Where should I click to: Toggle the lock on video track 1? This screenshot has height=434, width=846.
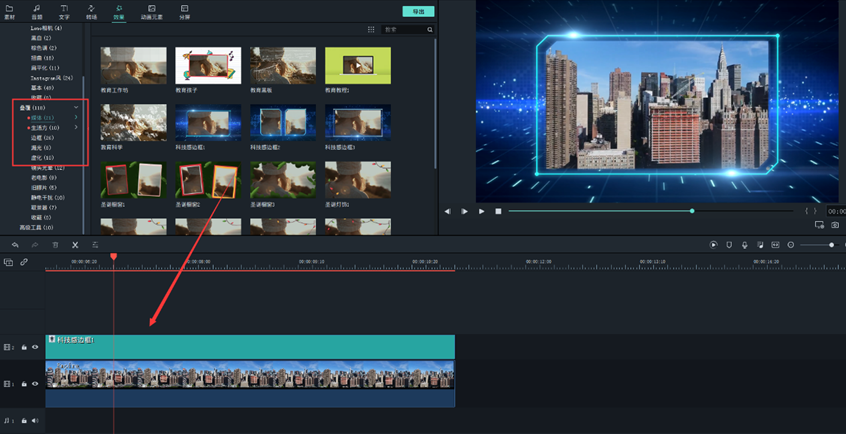(x=24, y=384)
